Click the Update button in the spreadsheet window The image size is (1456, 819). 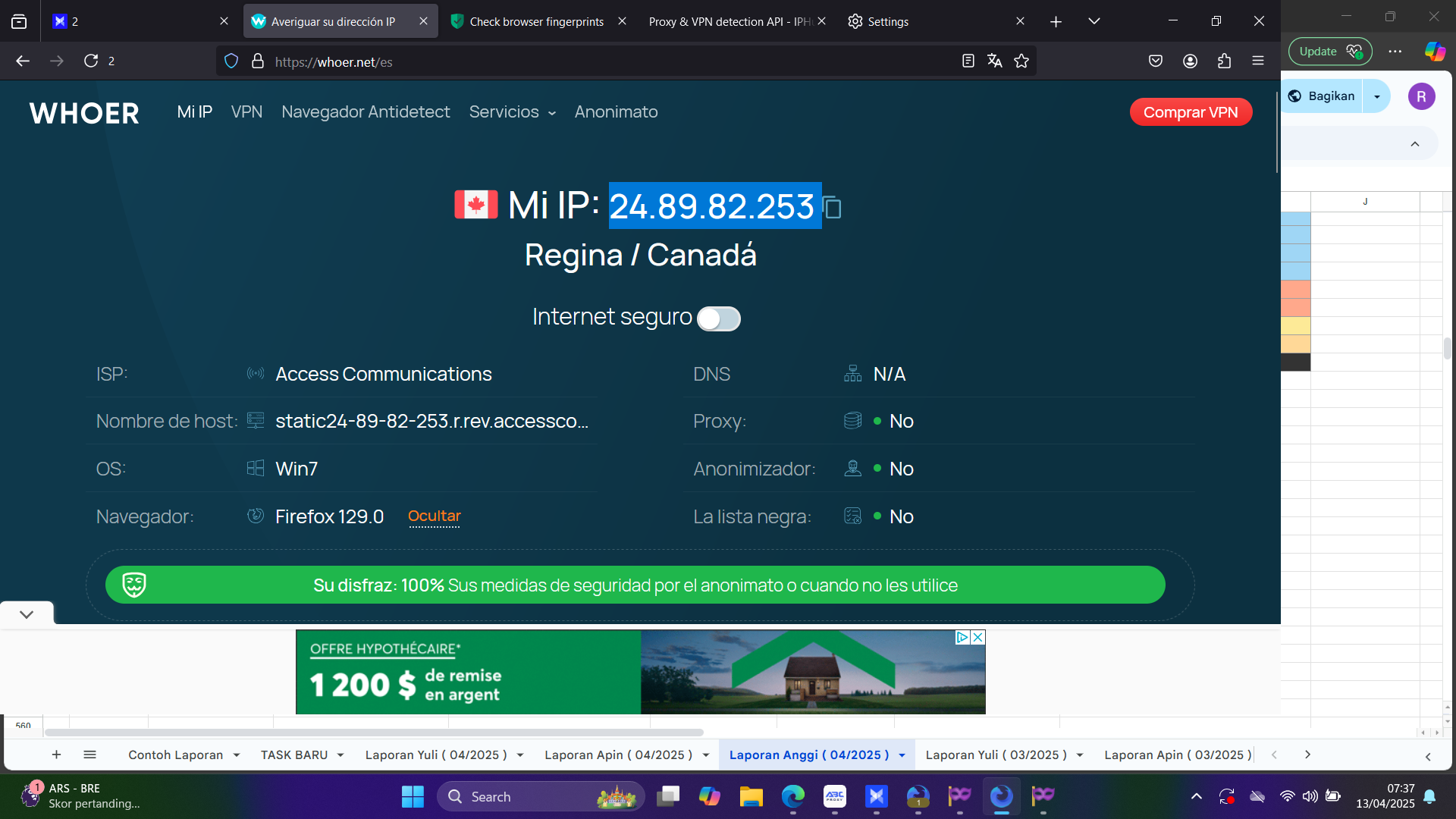pos(1330,52)
